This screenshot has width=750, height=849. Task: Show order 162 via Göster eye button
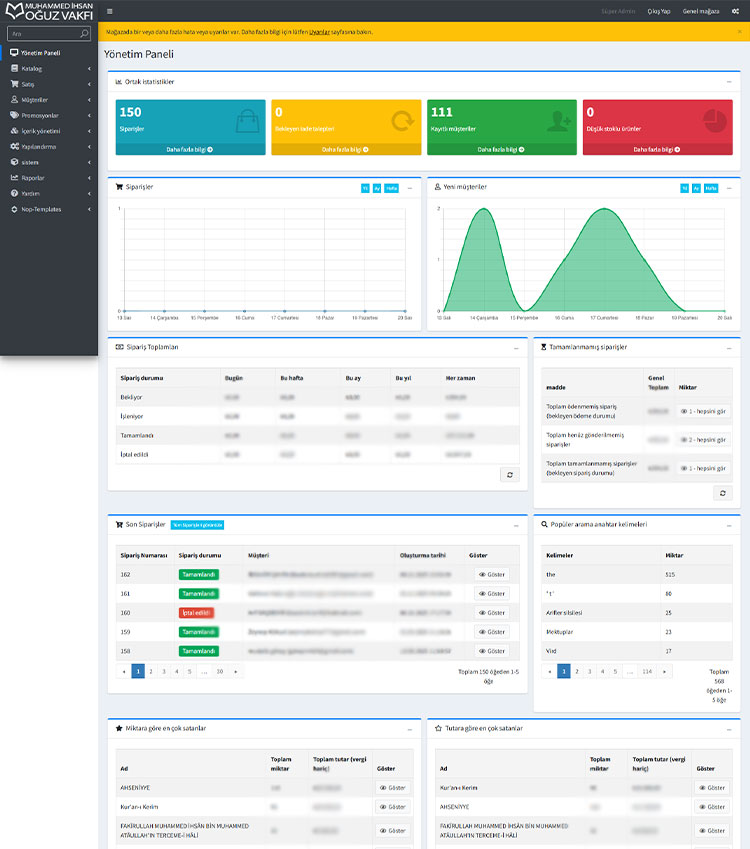point(492,574)
